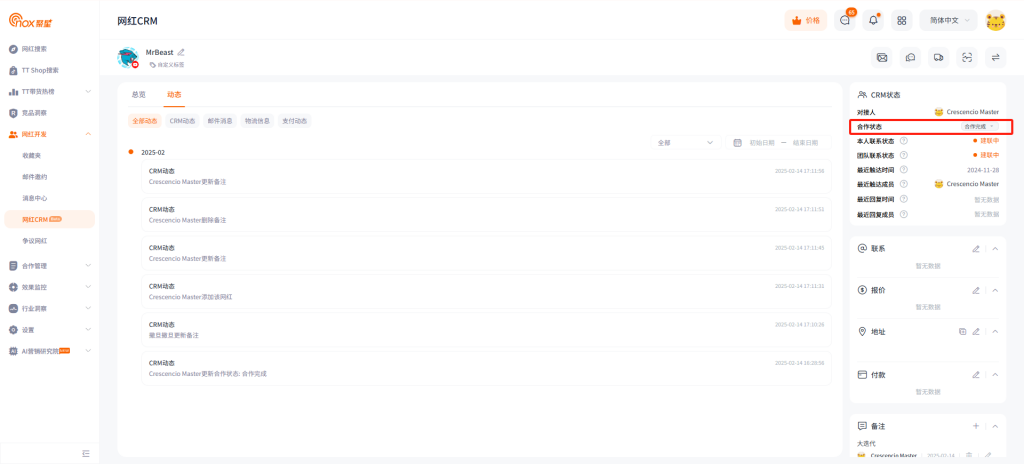This screenshot has width=1024, height=464.
Task: Select the CRM动态 filter chip
Action: 182,121
